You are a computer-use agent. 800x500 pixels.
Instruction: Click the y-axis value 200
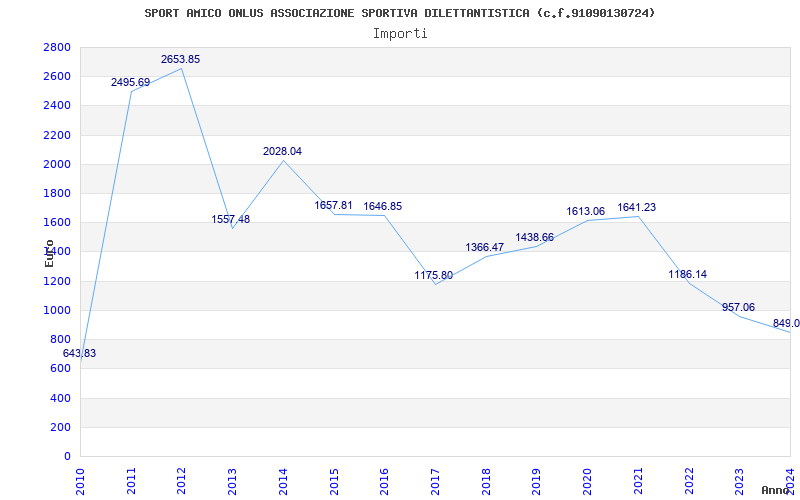click(x=61, y=427)
